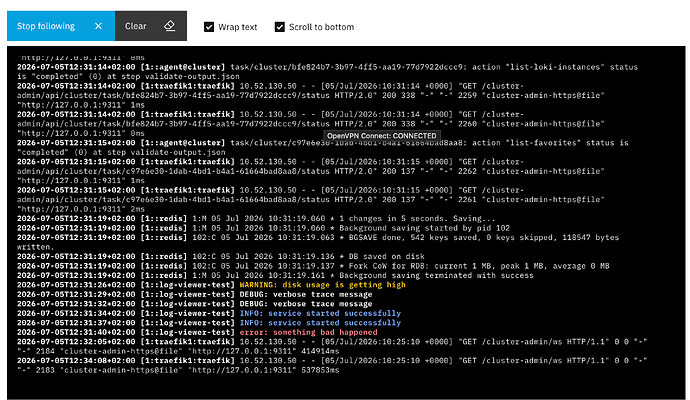Viewport: 690px width, 400px height.
Task: Click the redis DB saved on disk line
Action: (x=221, y=256)
